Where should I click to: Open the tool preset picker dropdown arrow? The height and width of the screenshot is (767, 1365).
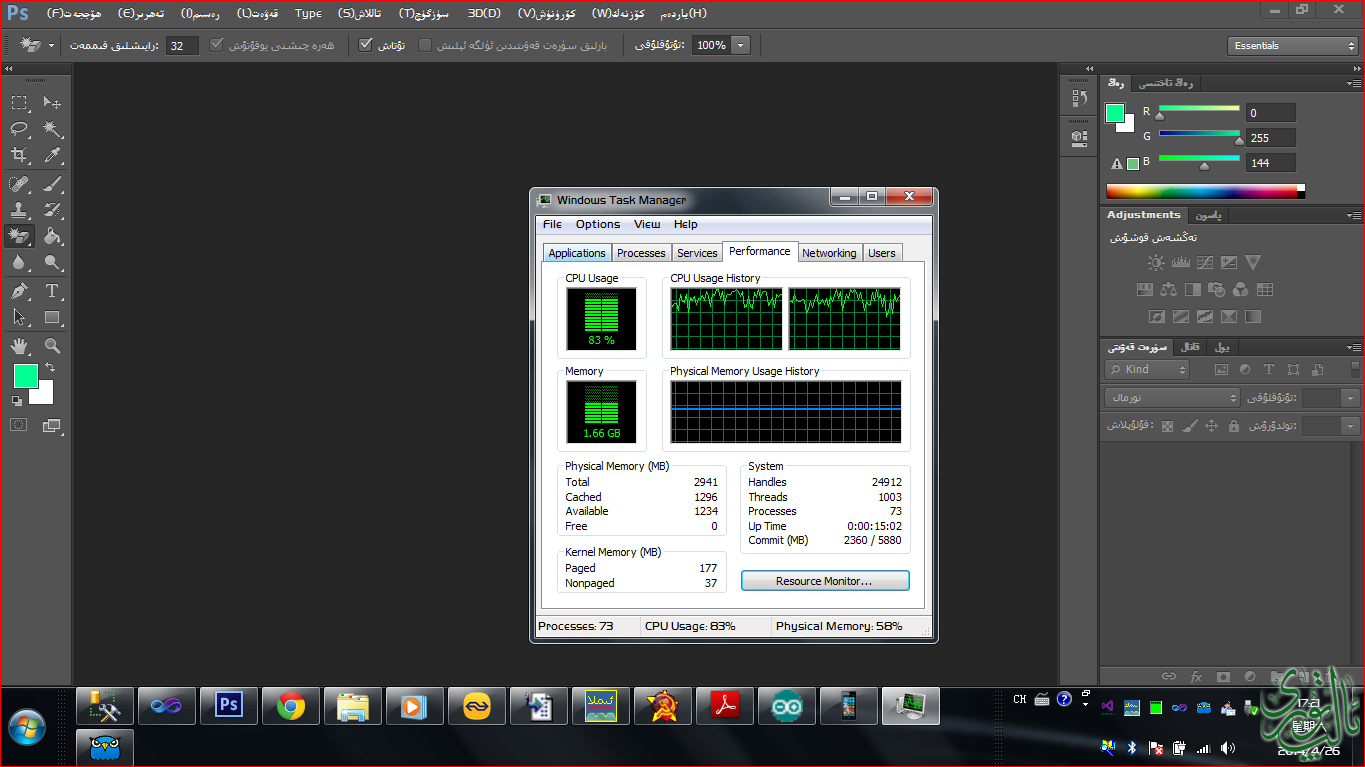click(x=51, y=45)
